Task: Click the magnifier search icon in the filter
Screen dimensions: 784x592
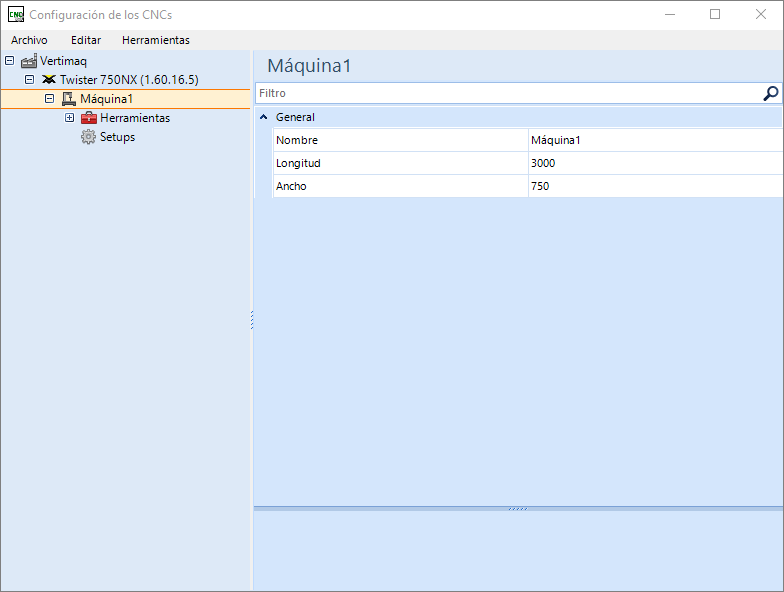Action: point(770,93)
